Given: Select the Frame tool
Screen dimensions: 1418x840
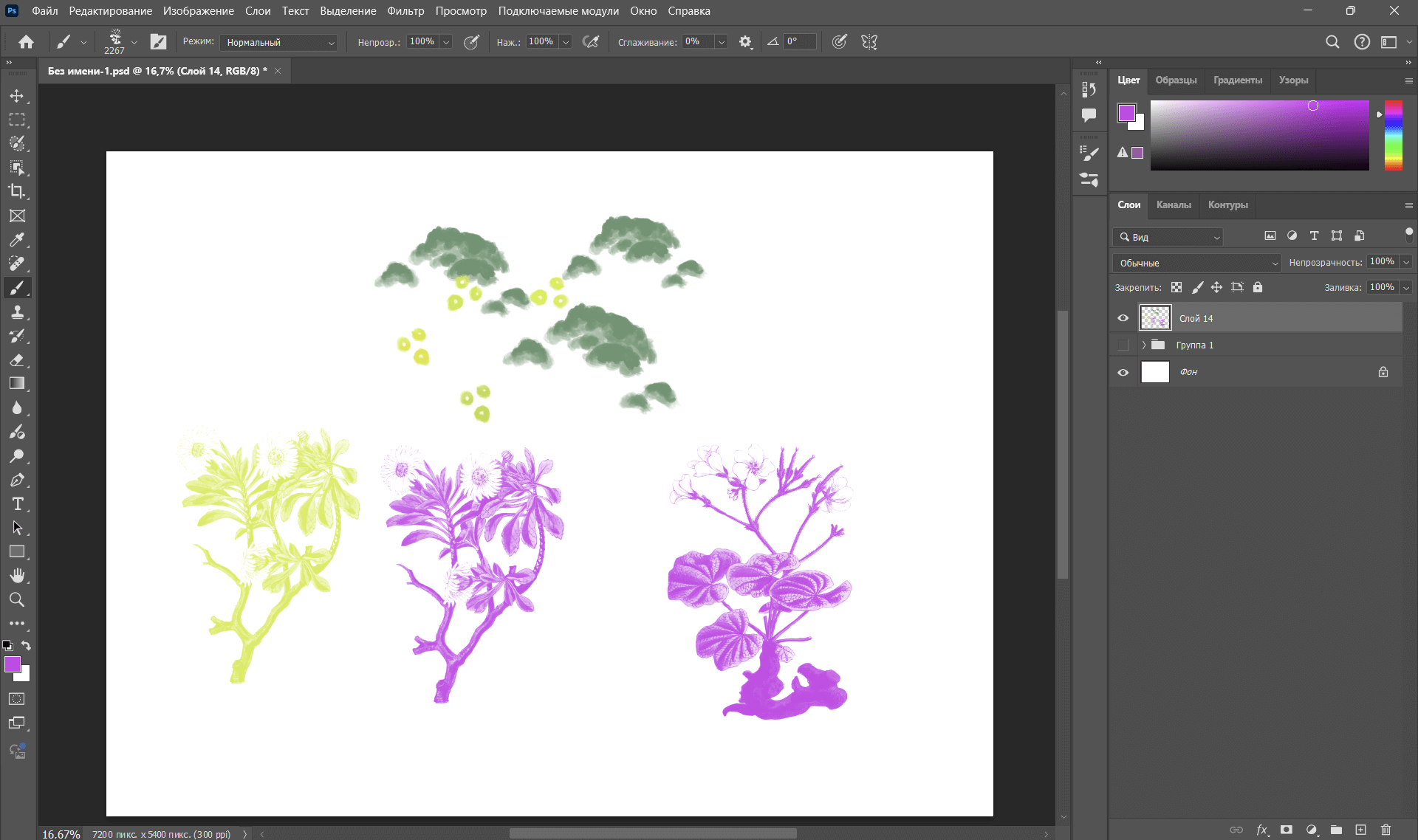Looking at the screenshot, I should point(17,216).
